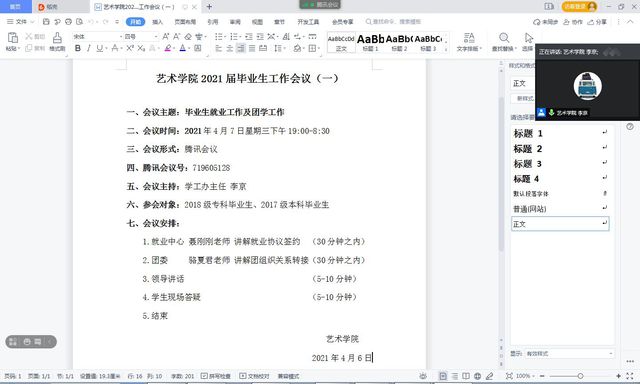
Task: Click the Decrease font size icon
Action: tap(176, 36)
